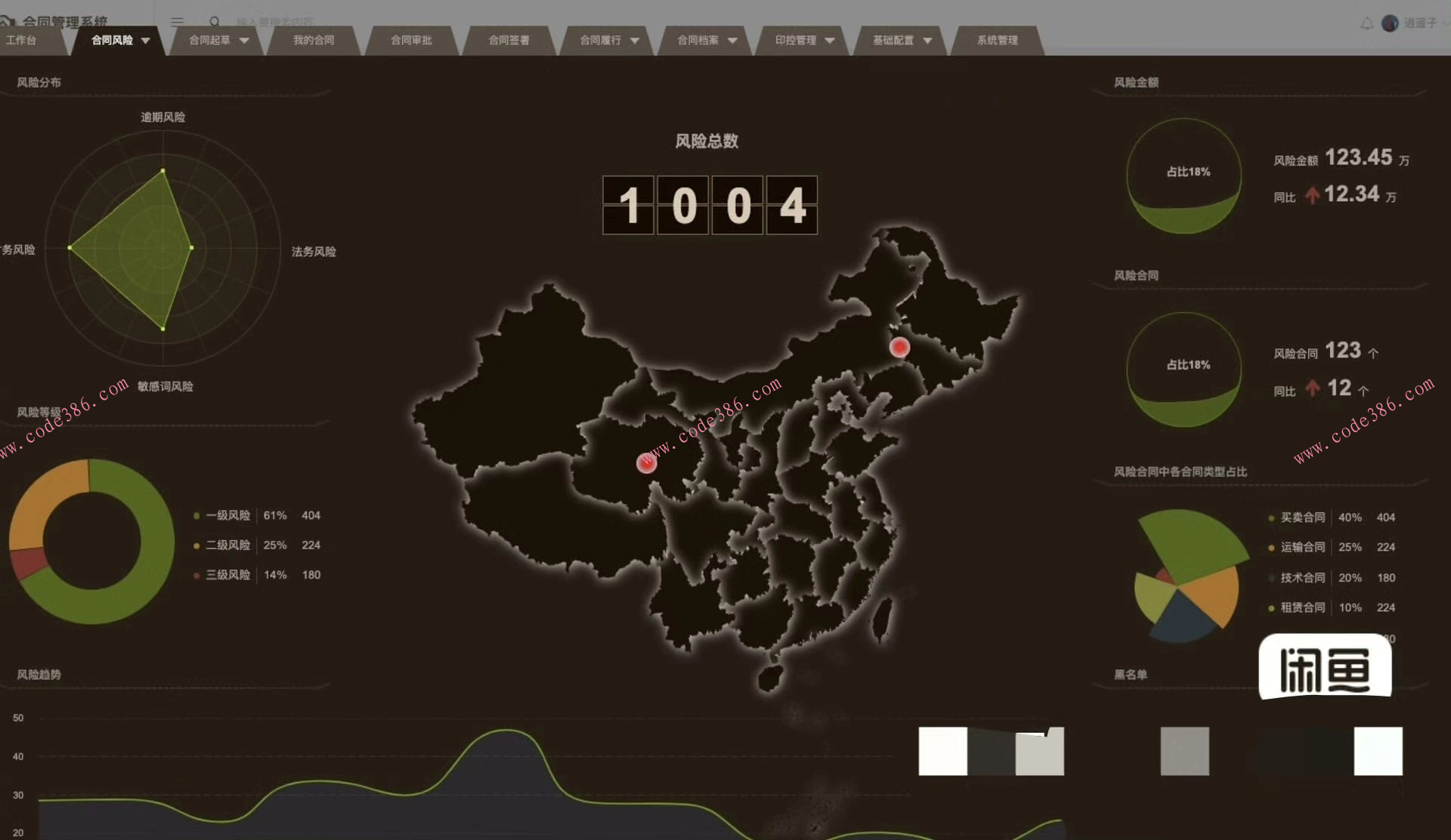This screenshot has height=840, width=1451.
Task: Toggle 二级风险 legend item
Action: (227, 545)
